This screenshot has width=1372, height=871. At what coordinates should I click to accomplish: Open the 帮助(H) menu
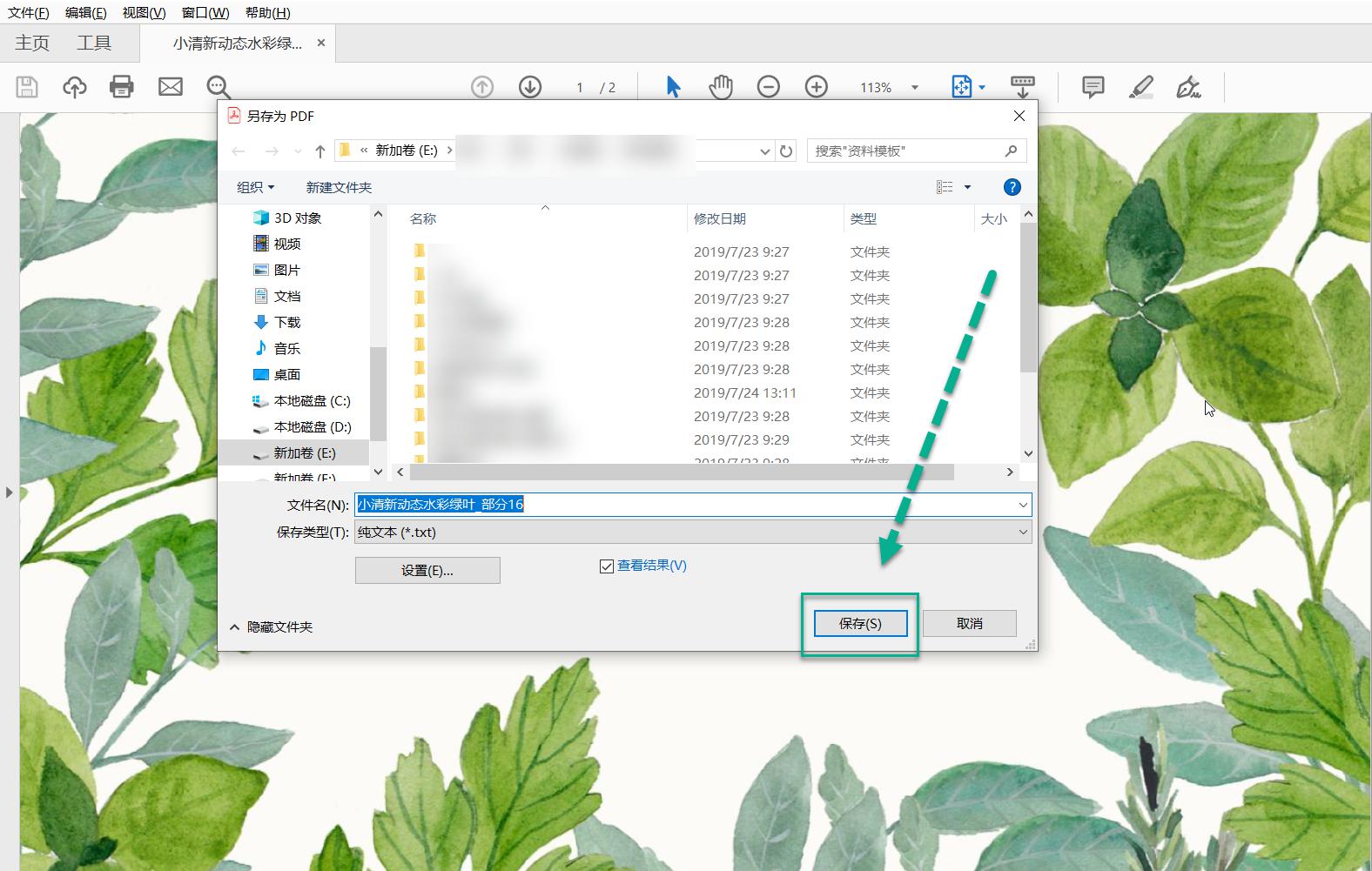tap(268, 12)
